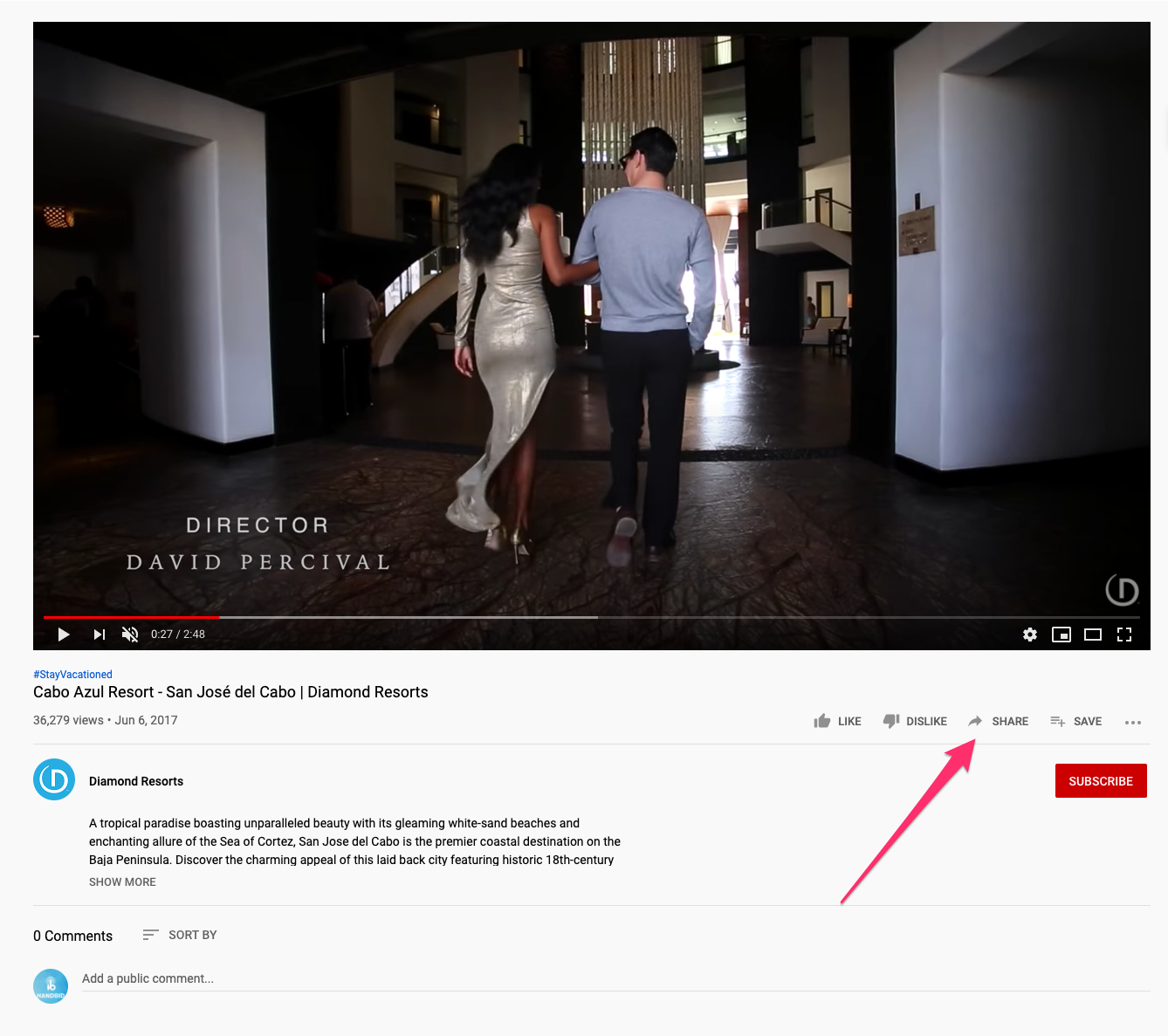Subscribe to Diamond Resorts channel
Screen dimensions: 1168x1036
(x=1101, y=781)
